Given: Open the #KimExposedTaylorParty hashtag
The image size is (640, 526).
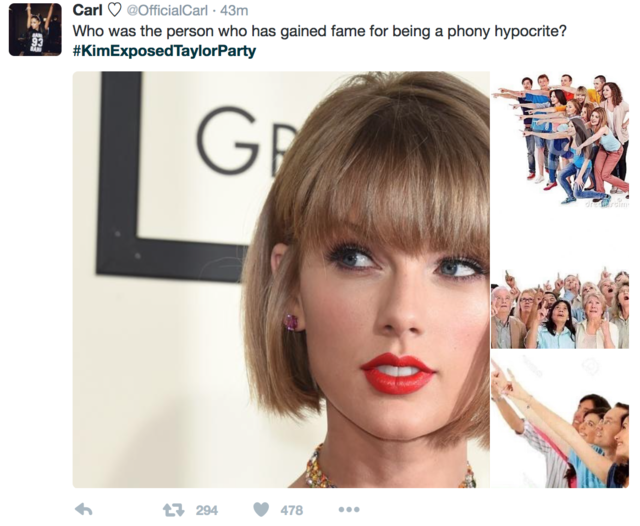Looking at the screenshot, I should coord(164,51).
